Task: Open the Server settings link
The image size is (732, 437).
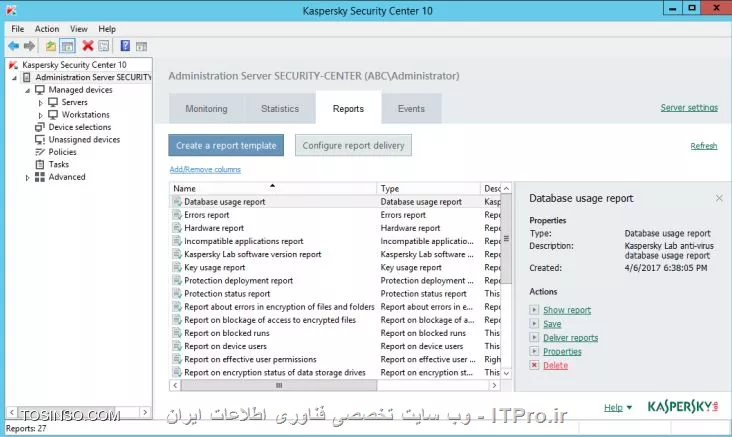Action: click(x=689, y=107)
